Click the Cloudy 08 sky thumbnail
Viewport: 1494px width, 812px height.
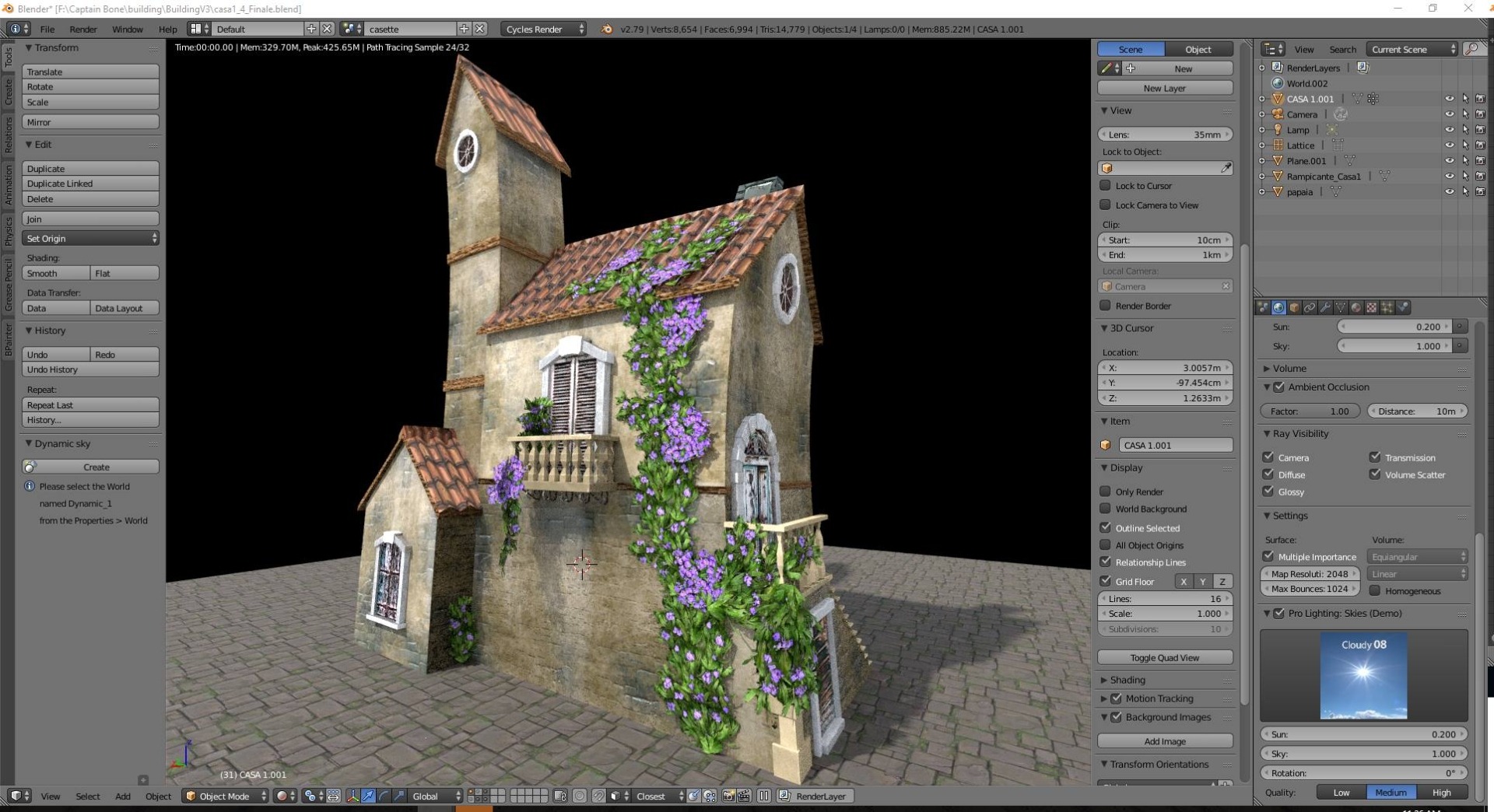click(x=1363, y=675)
